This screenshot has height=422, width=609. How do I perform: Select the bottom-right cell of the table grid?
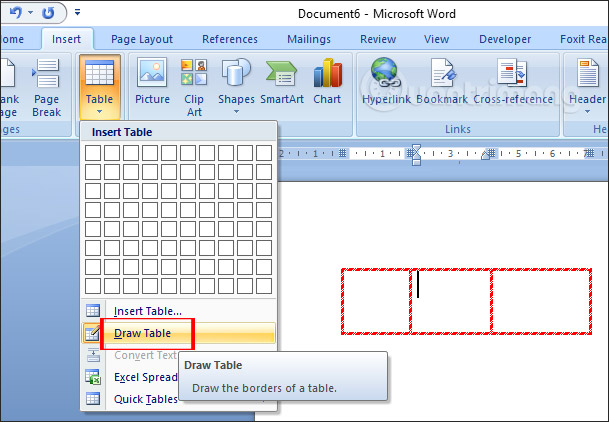pos(264,286)
